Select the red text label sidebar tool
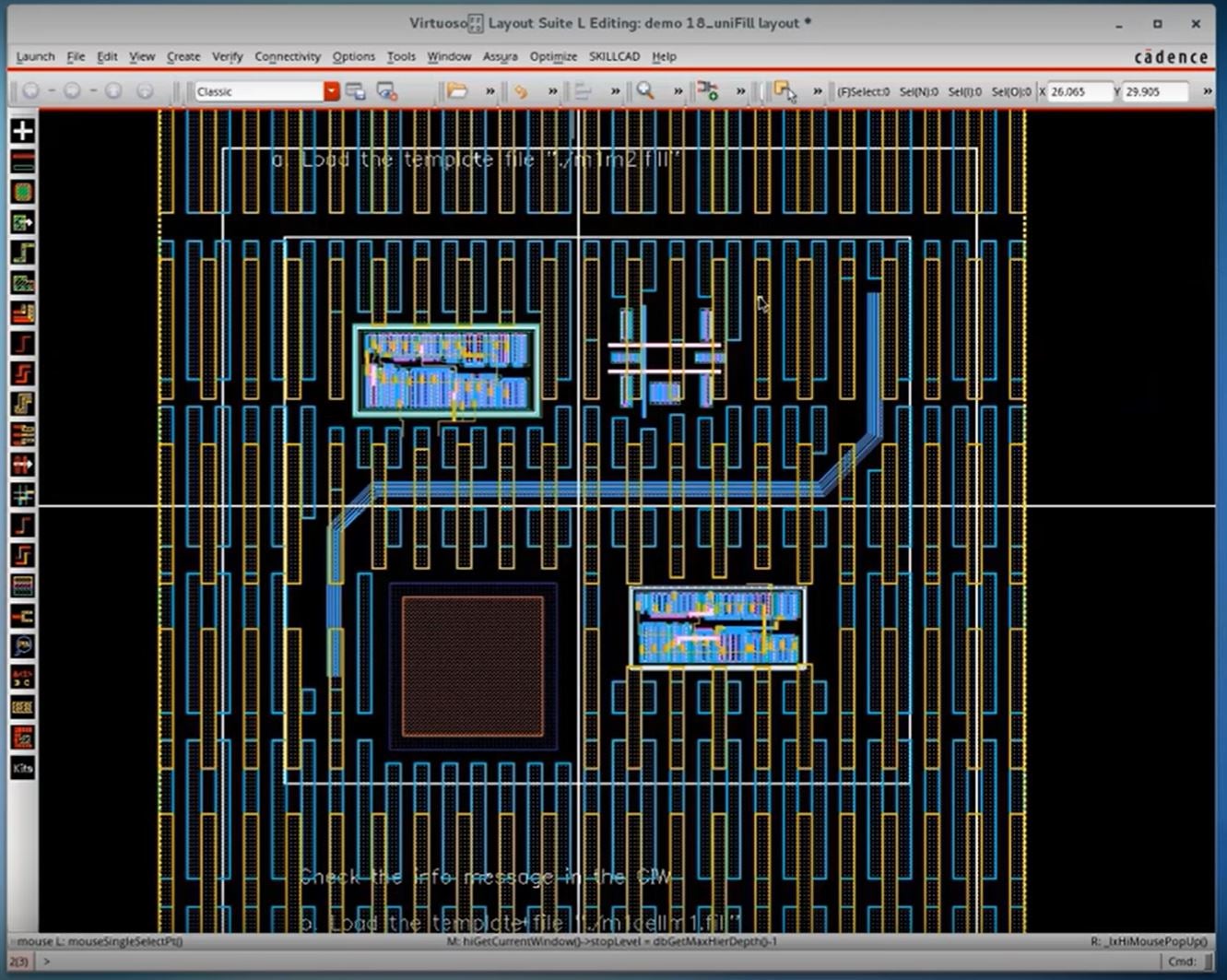Viewport: 1227px width, 980px height. click(23, 677)
